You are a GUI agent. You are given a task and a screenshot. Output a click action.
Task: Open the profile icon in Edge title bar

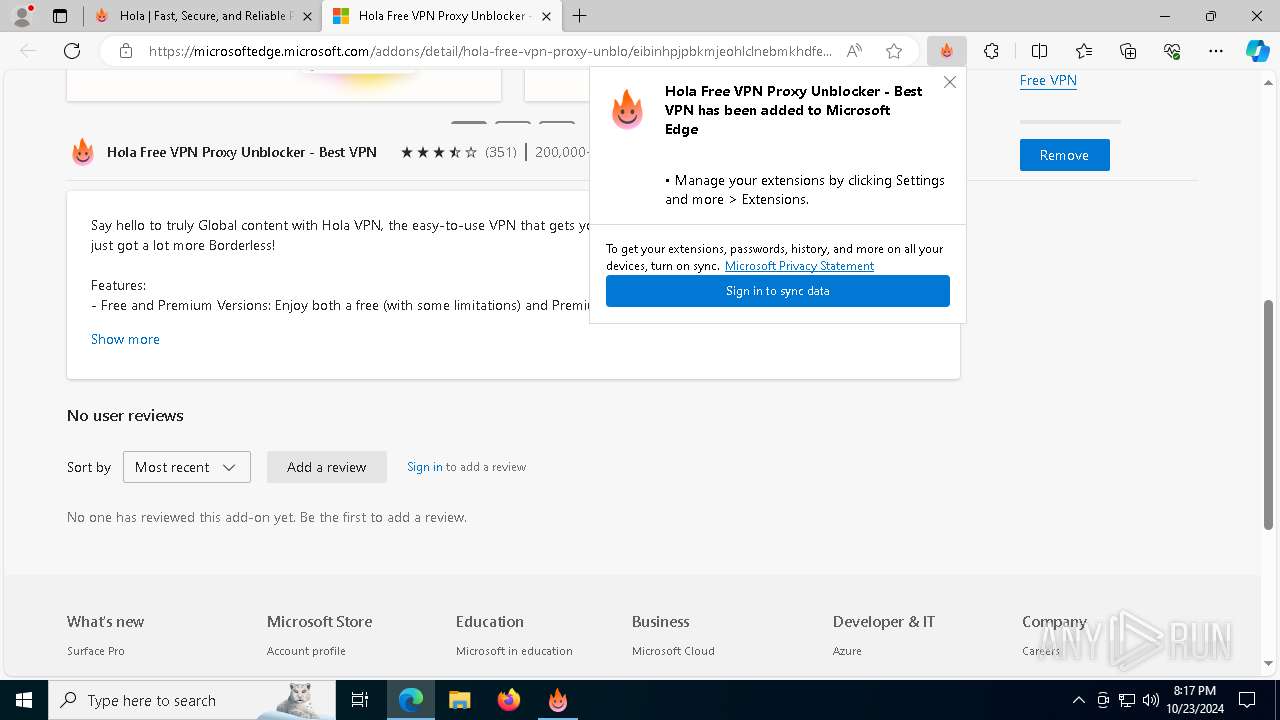(22, 16)
